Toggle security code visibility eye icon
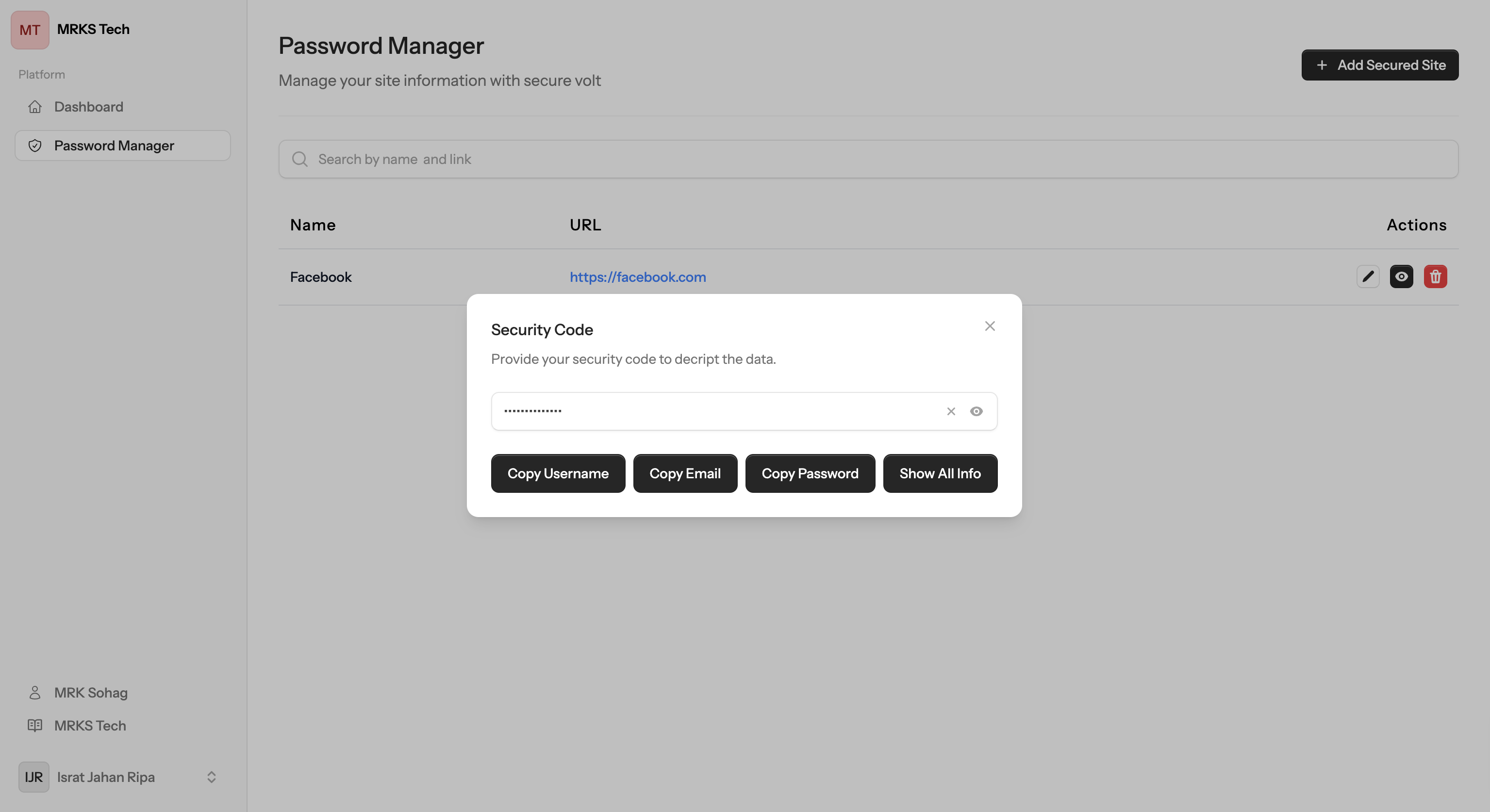 pyautogui.click(x=976, y=411)
